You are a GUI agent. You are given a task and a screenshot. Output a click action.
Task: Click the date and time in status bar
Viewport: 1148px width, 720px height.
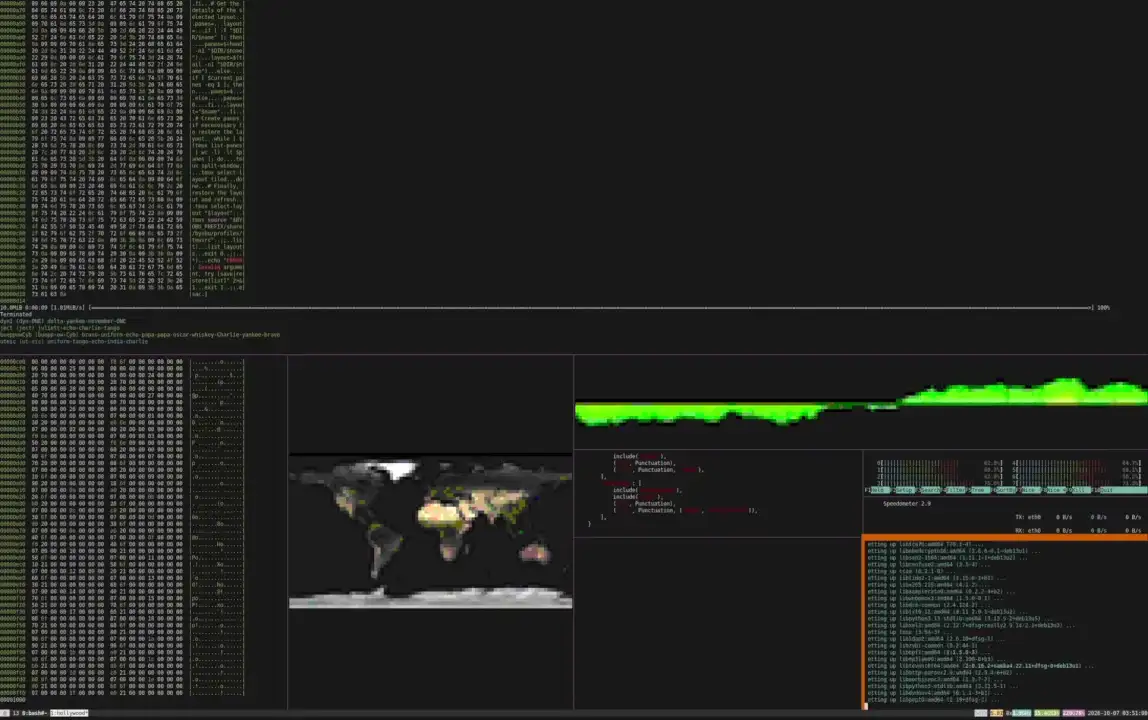[x=1117, y=713]
